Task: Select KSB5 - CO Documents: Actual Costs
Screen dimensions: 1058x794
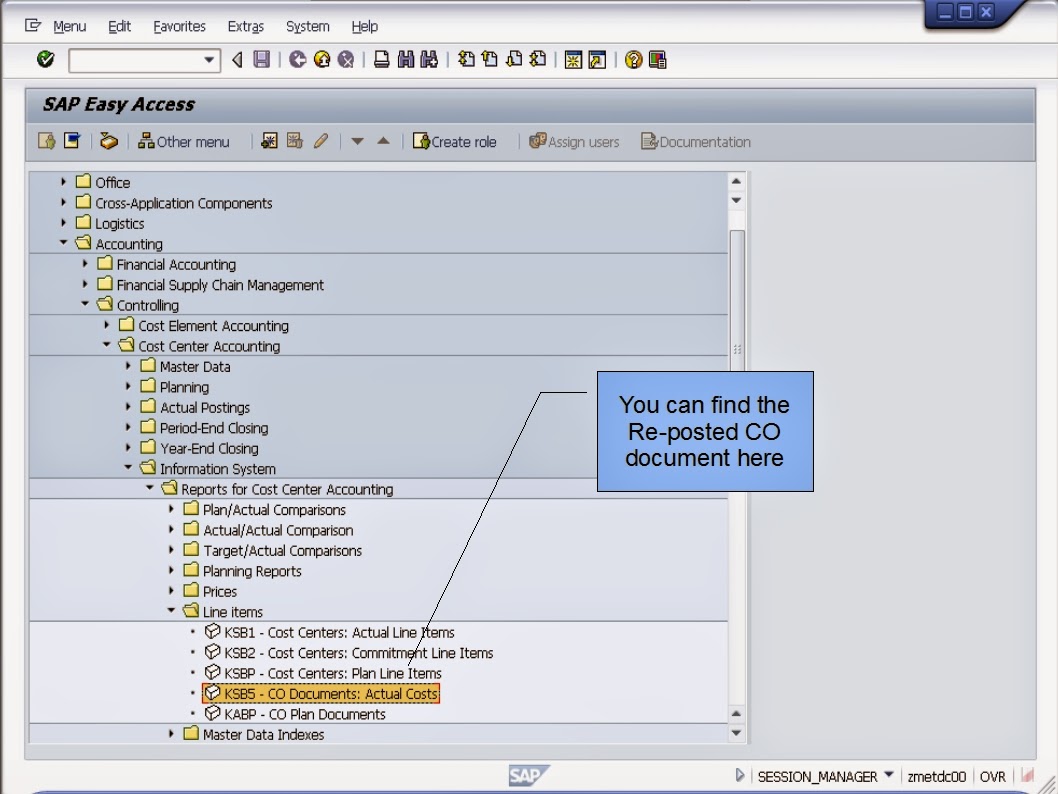Action: click(321, 693)
